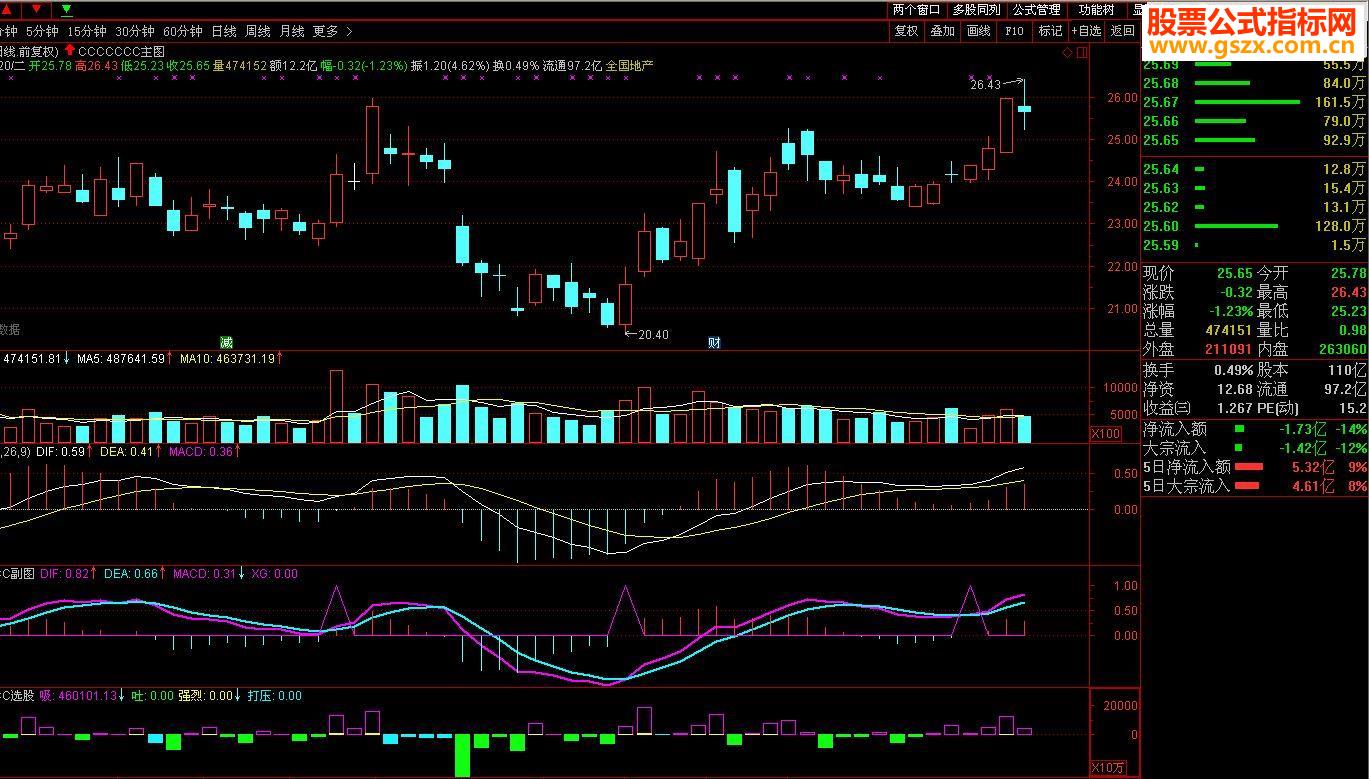Click the DIF: 0.59 MACD label

[63, 452]
